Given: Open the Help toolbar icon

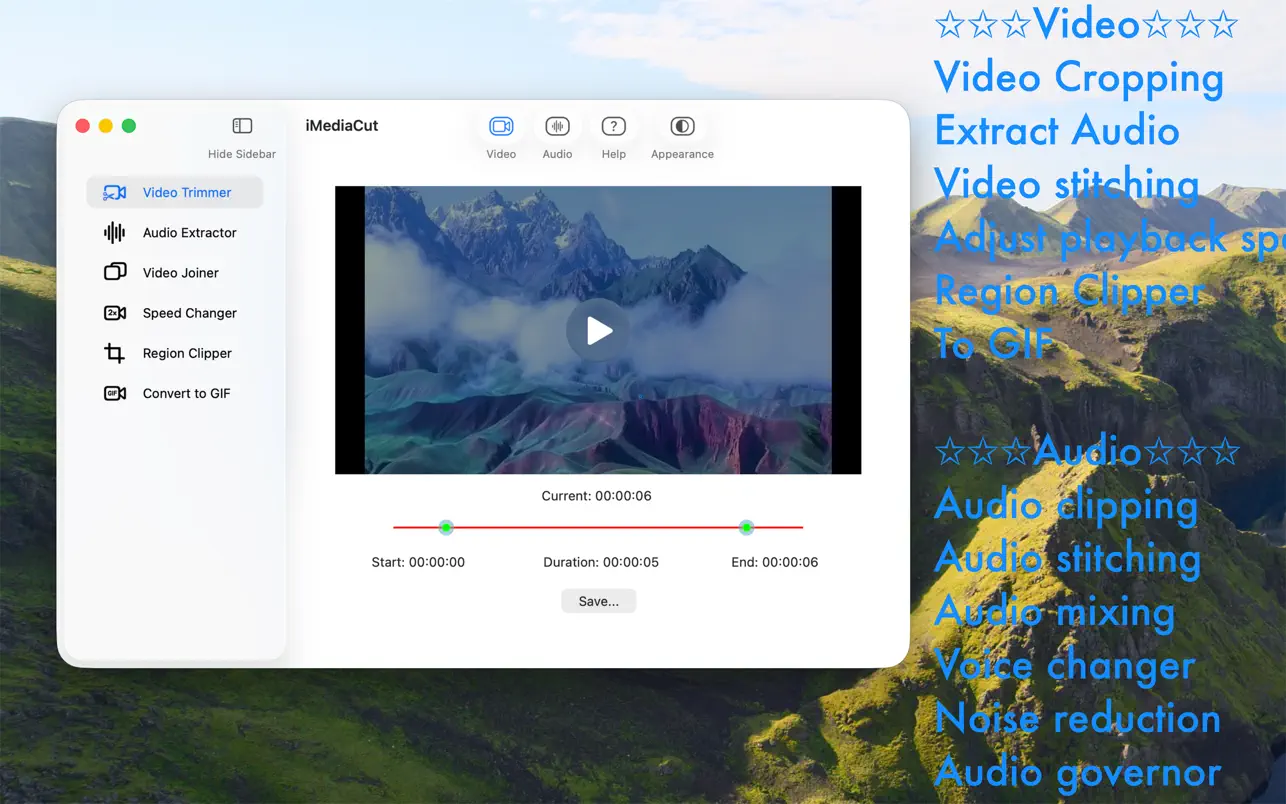Looking at the screenshot, I should coord(613,127).
